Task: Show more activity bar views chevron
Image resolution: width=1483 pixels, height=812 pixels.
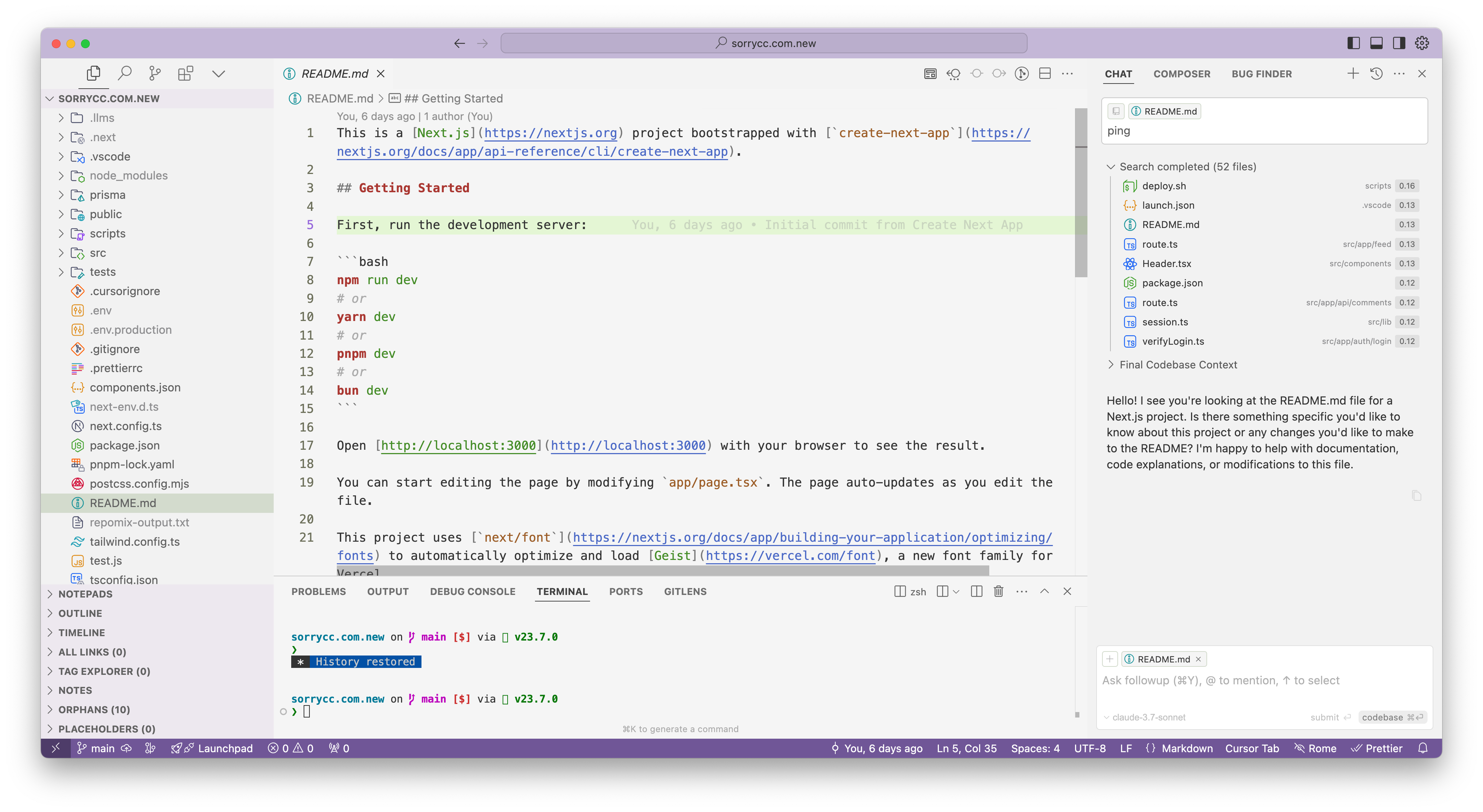Action: pyautogui.click(x=218, y=74)
